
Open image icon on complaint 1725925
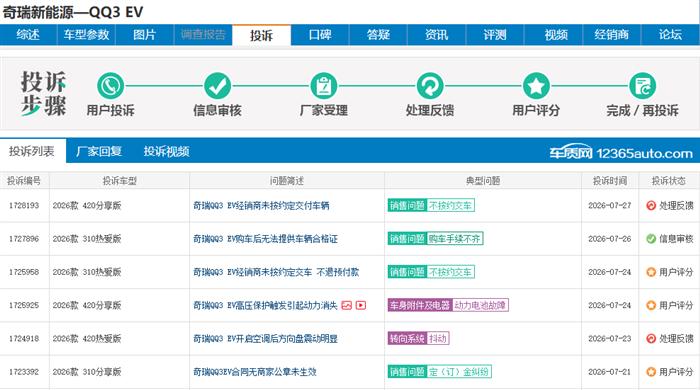346,305
